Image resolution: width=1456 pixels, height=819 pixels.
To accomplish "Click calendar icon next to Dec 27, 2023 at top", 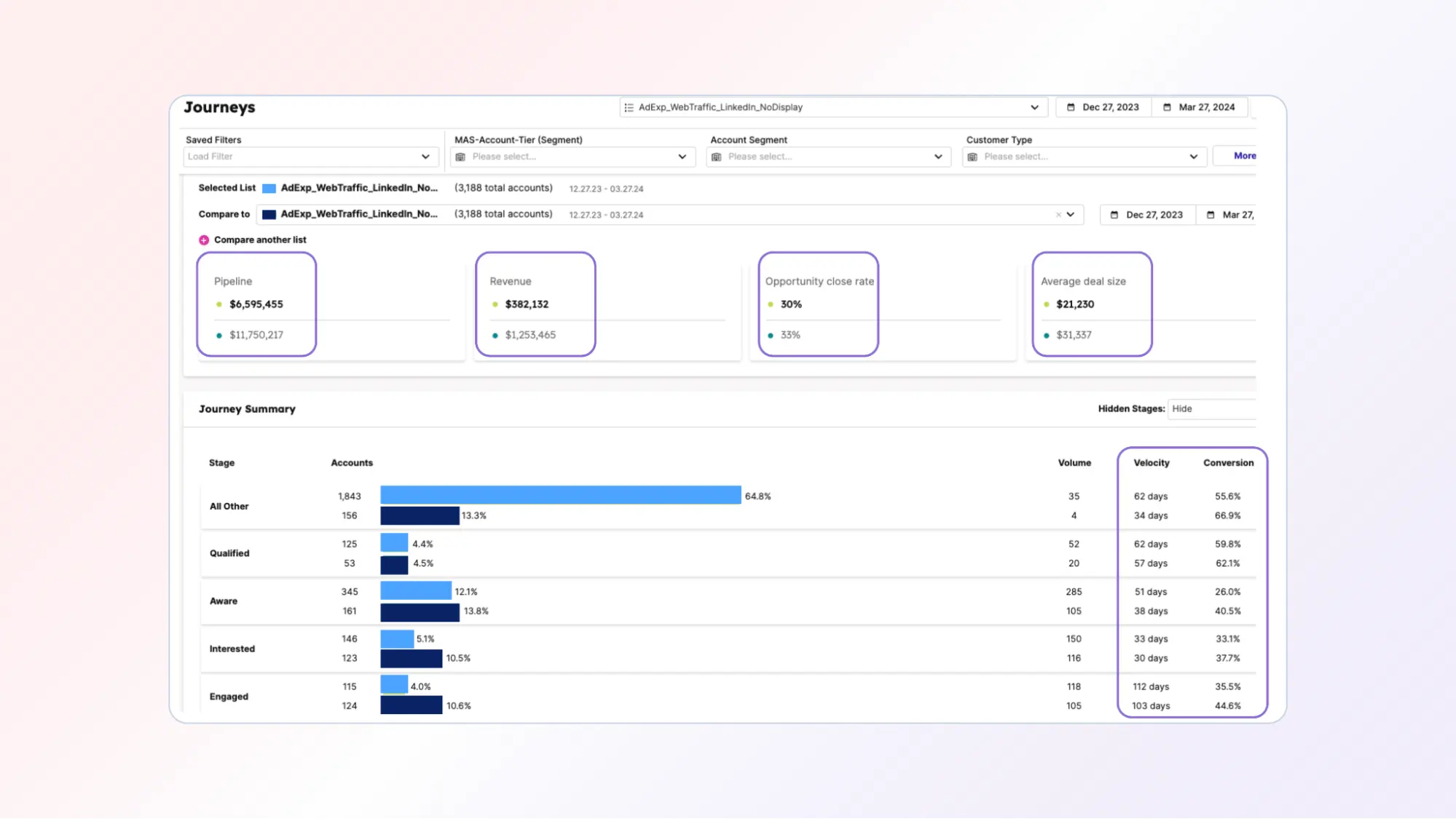I will [1071, 107].
